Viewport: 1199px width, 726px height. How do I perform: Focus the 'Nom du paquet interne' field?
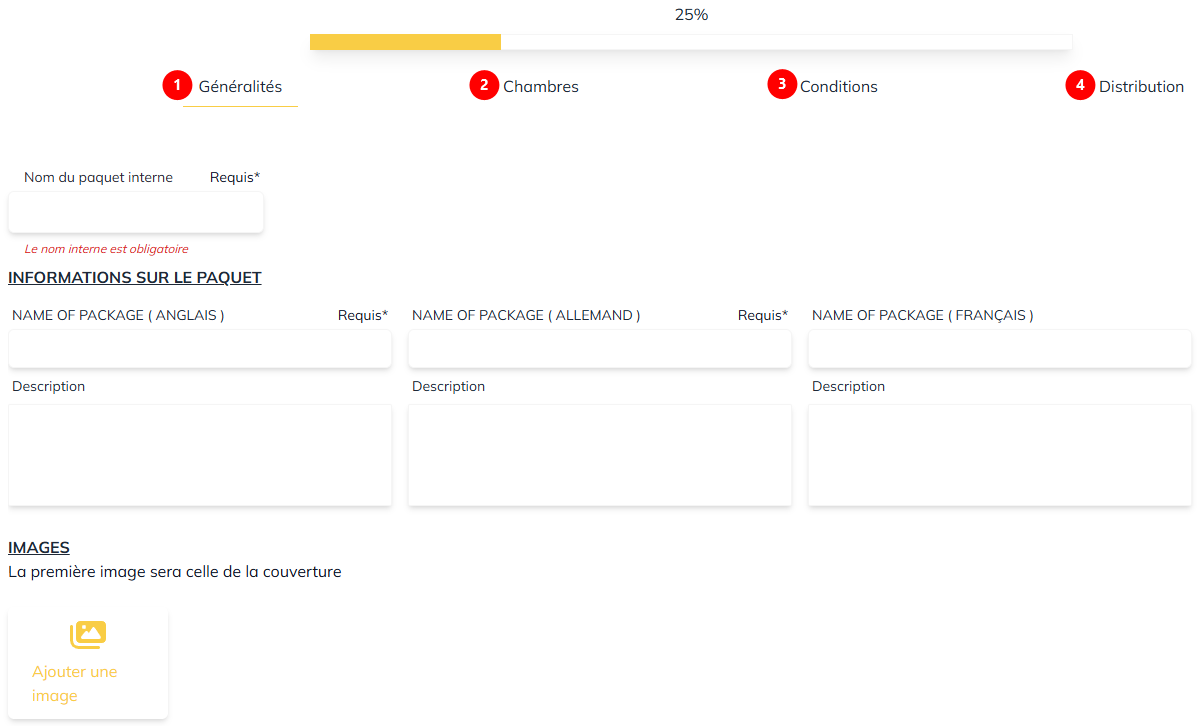click(x=136, y=213)
